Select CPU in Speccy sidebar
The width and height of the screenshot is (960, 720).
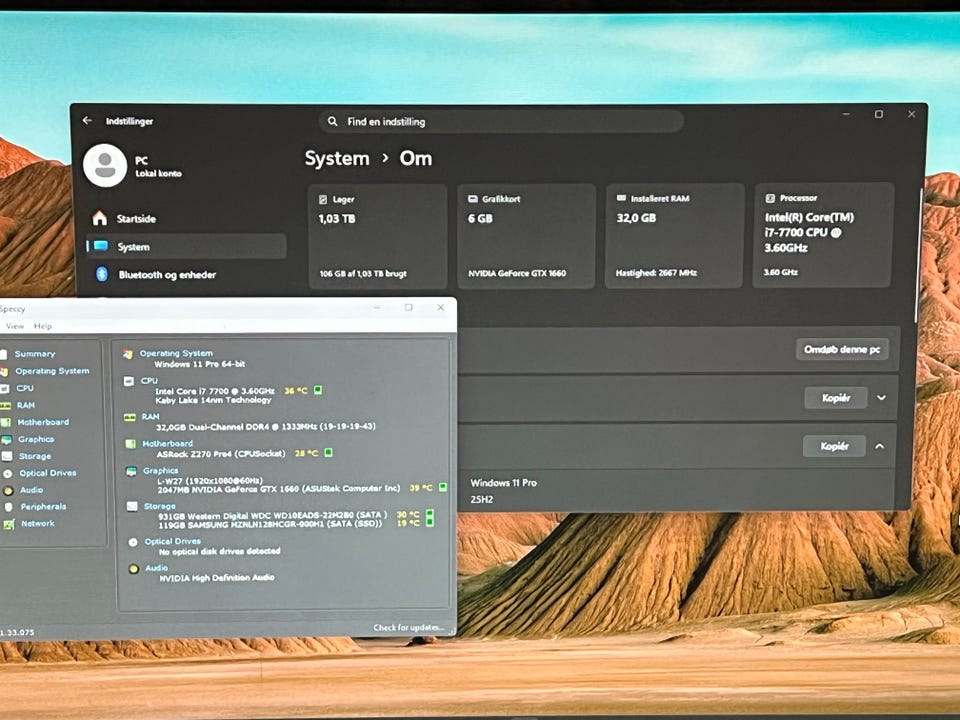pyautogui.click(x=25, y=388)
